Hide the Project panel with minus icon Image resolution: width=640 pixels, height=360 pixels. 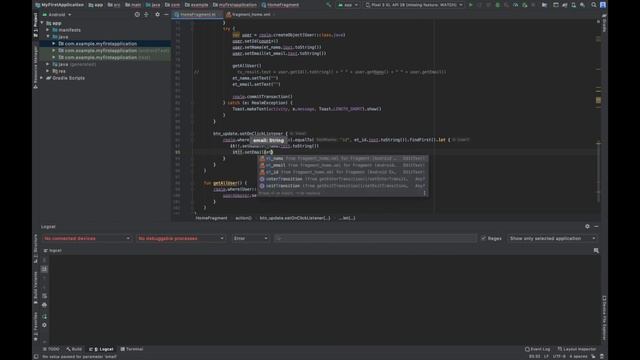pos(166,14)
